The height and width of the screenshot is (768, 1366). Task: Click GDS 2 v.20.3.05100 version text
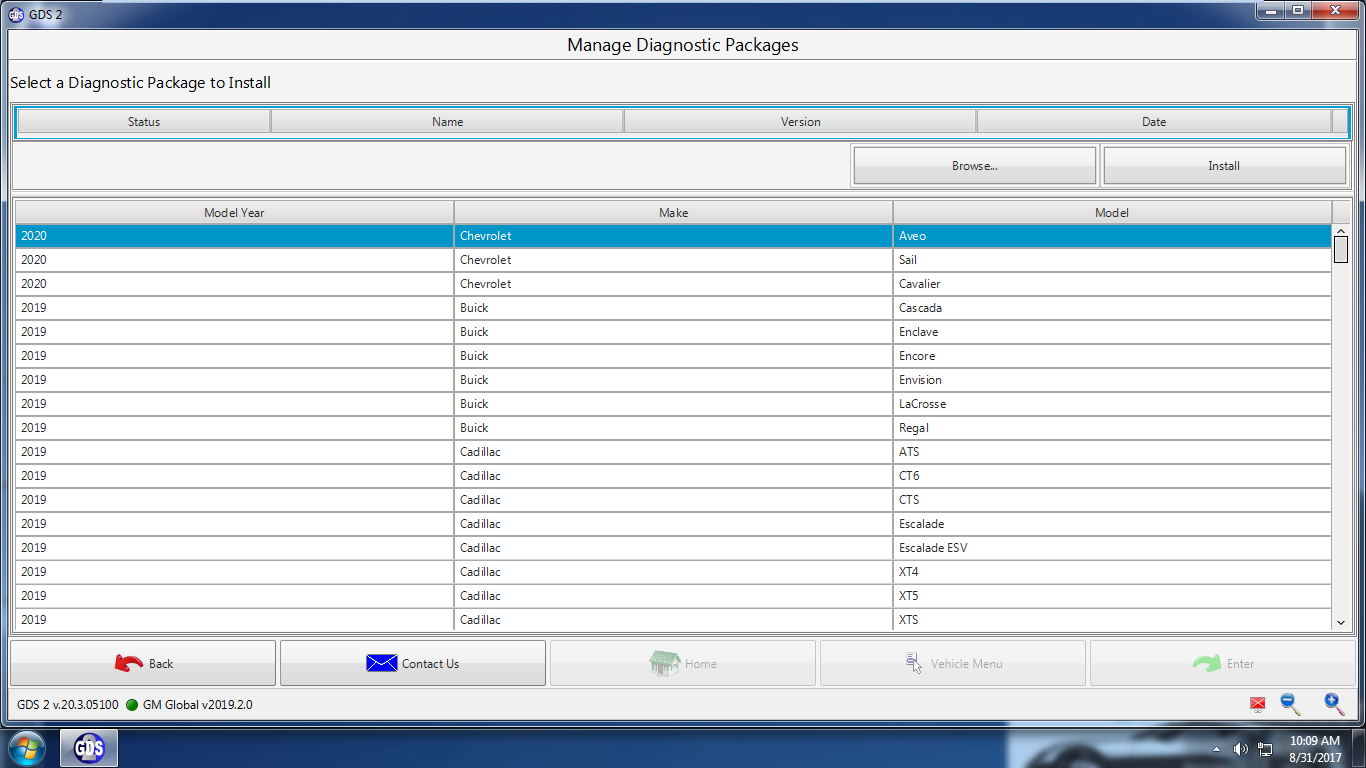click(68, 705)
